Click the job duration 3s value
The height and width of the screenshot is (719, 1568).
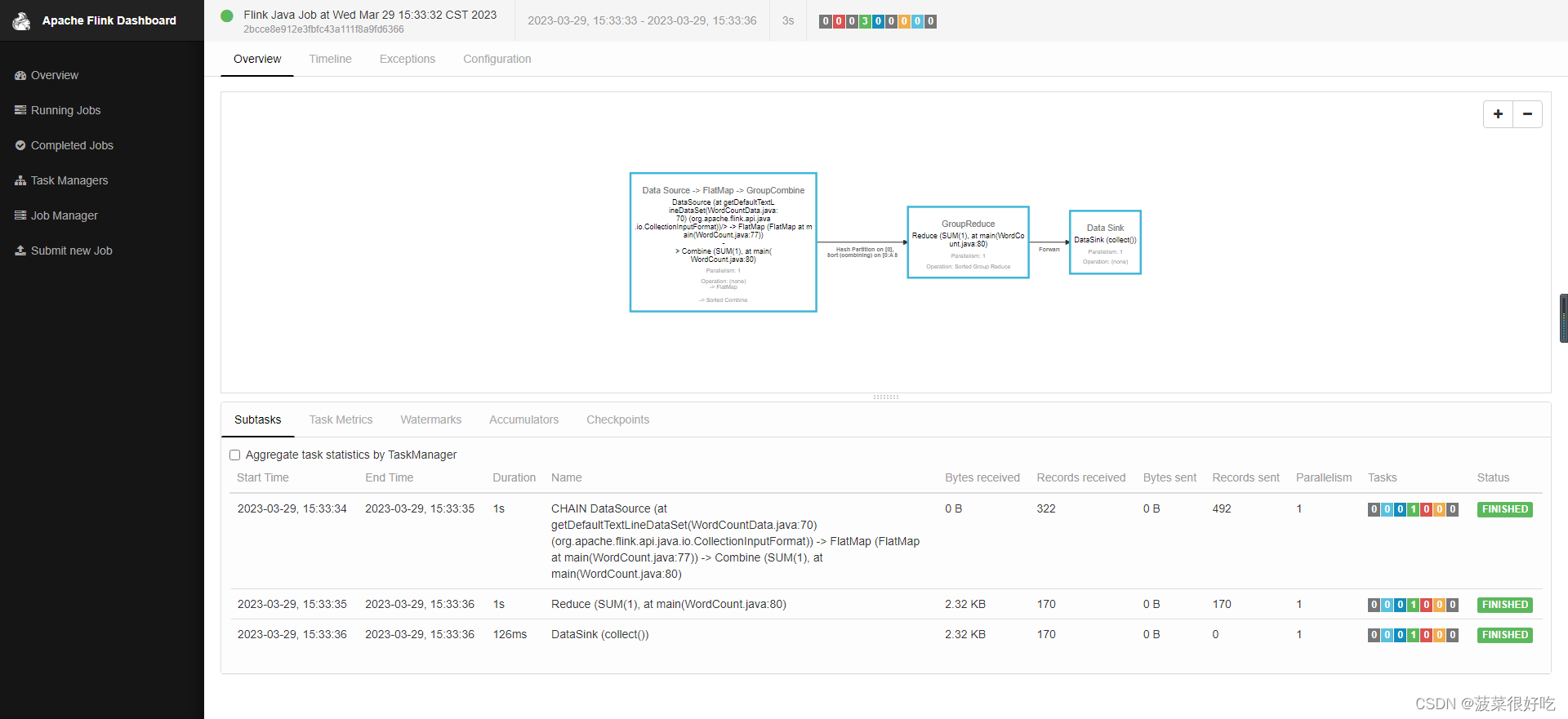point(788,20)
